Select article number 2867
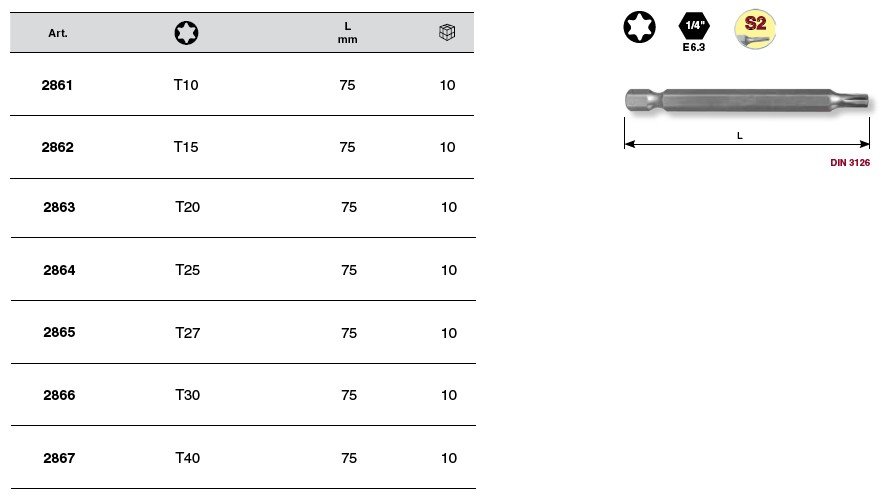The image size is (891, 502). (59, 458)
